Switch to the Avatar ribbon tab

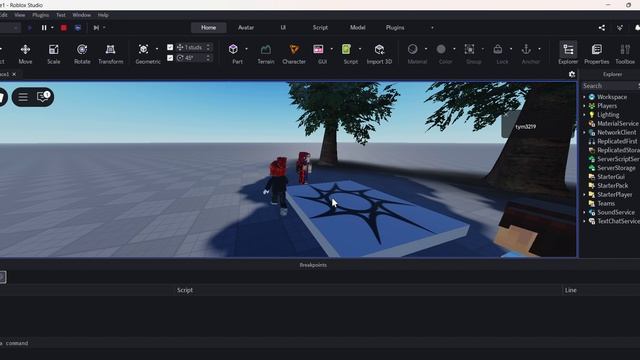click(246, 28)
